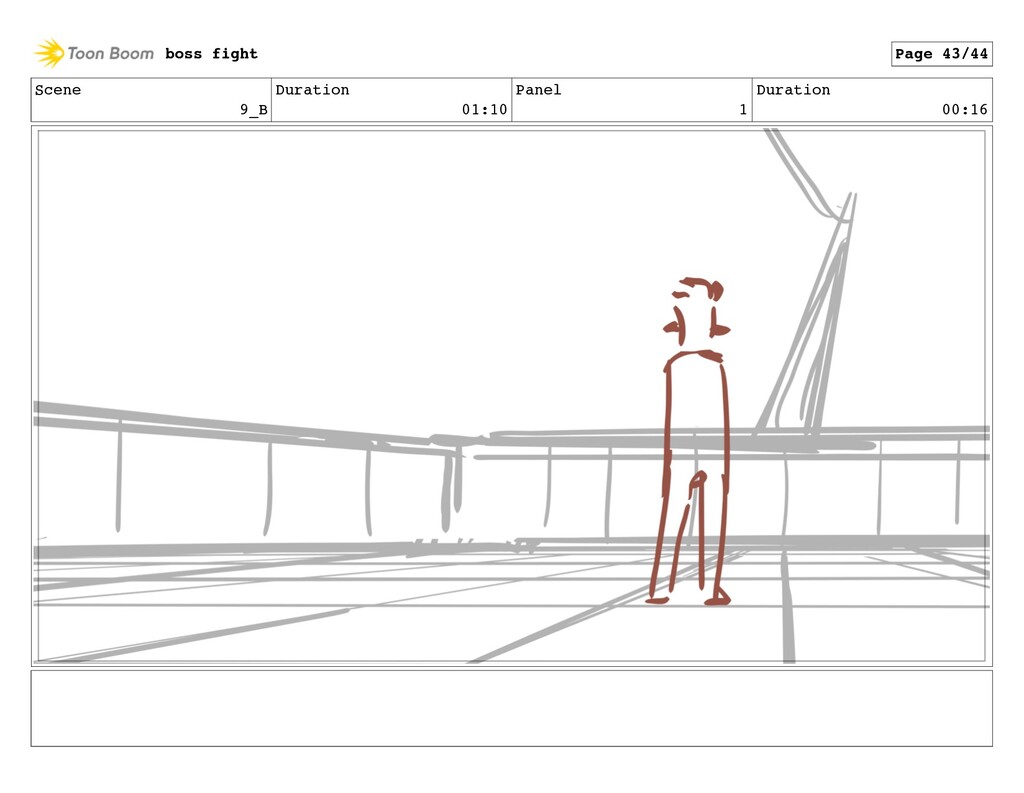Click the scene value '9_B'
Screen dimensions: 1024x793
point(253,109)
